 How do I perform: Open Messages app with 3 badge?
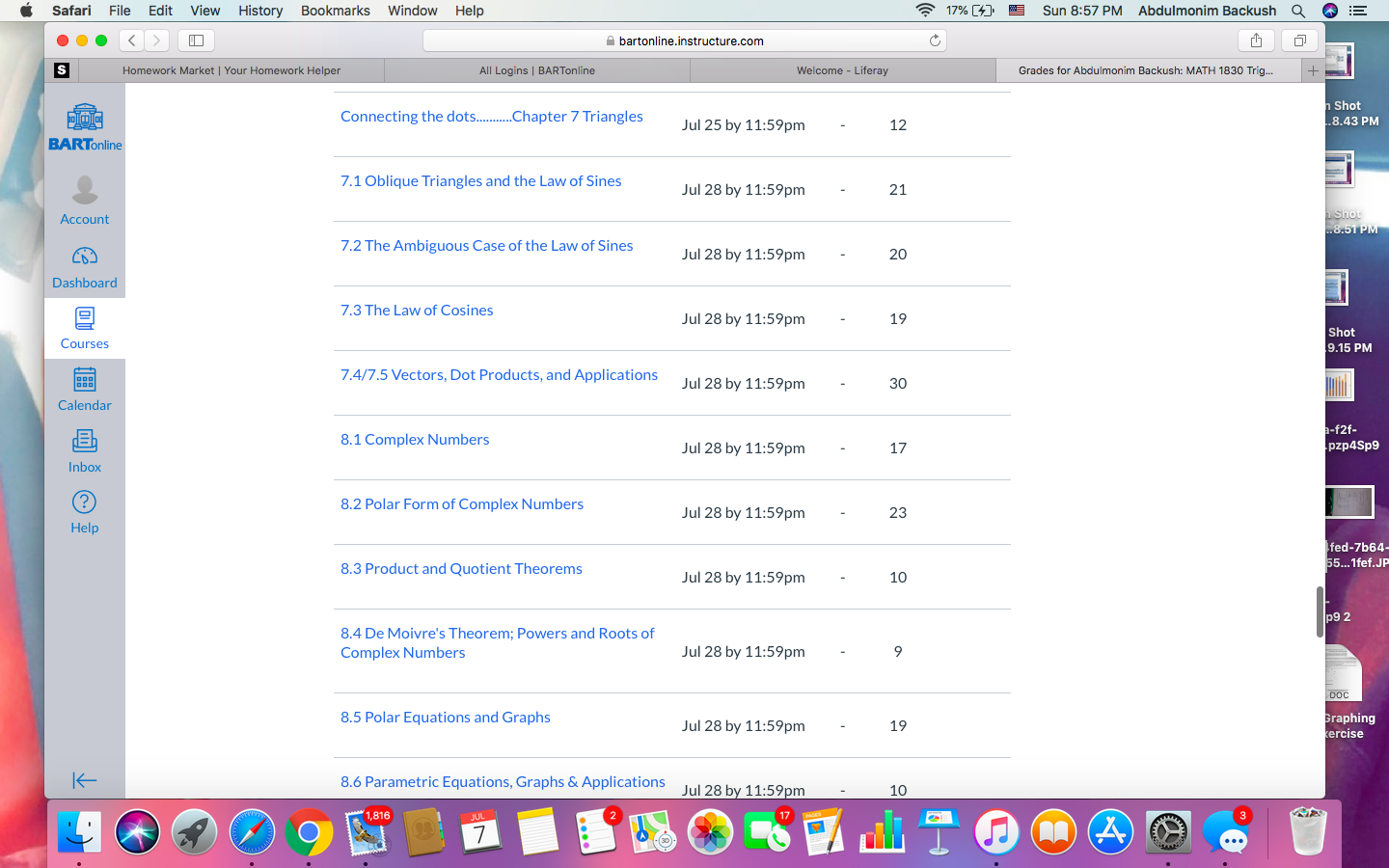pyautogui.click(x=1226, y=831)
